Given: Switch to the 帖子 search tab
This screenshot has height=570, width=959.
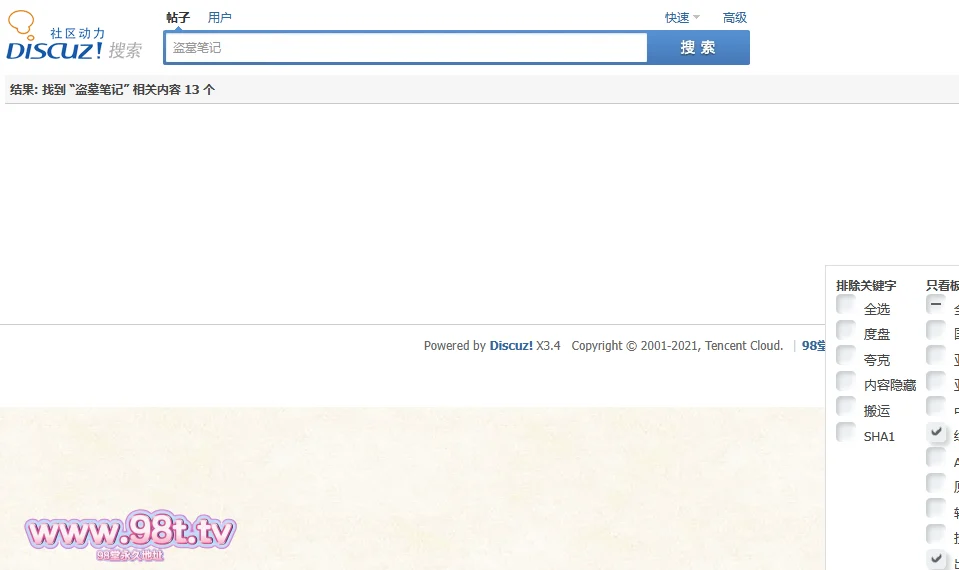Looking at the screenshot, I should point(178,17).
